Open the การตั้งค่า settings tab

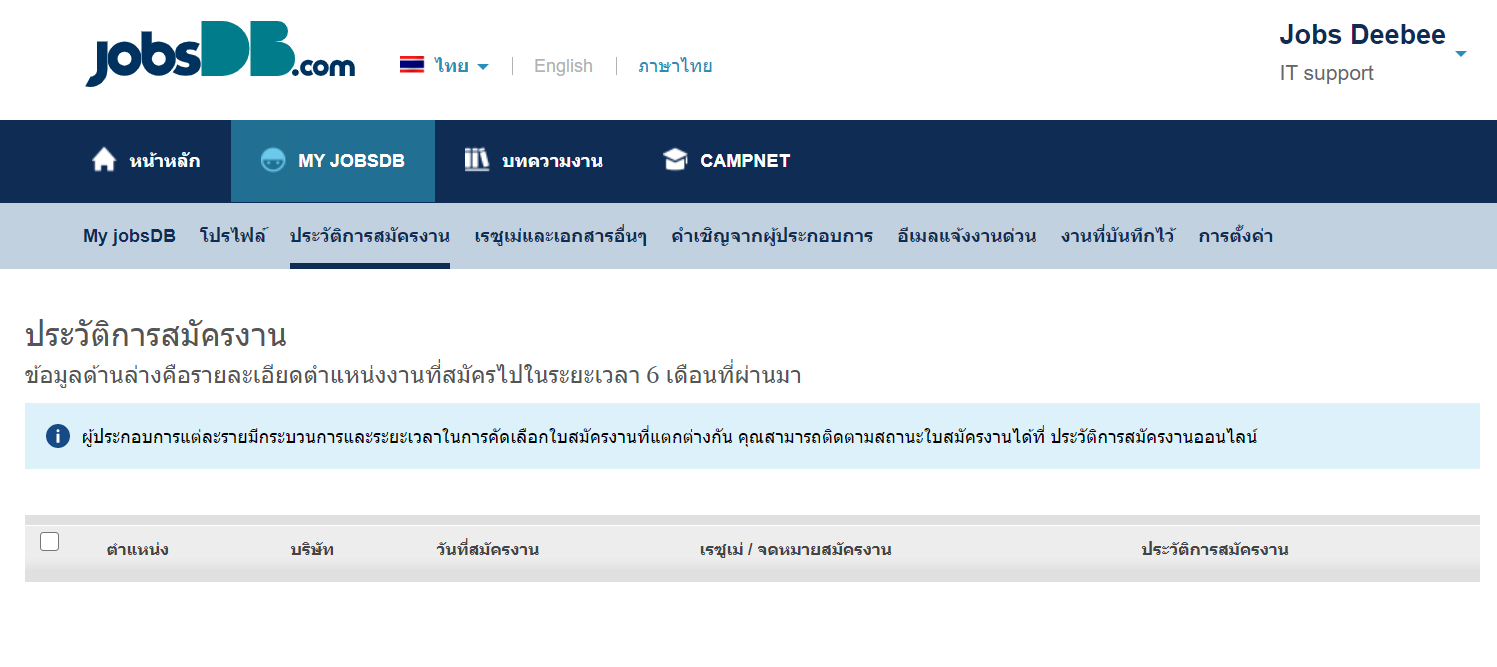click(x=1234, y=235)
